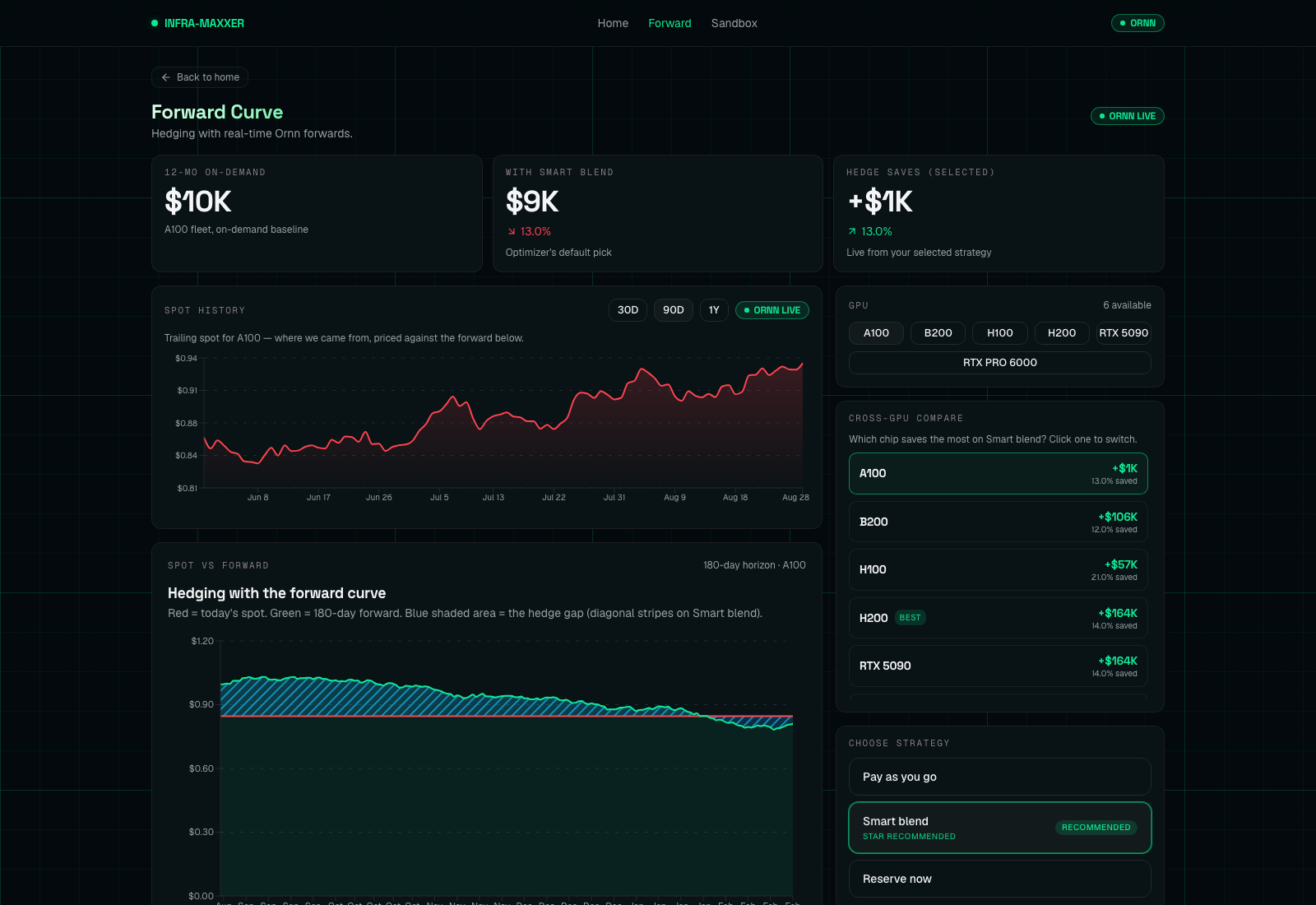Screen dimensions: 1316x905
Task: Click the 6 available label
Action: (x=1127, y=305)
